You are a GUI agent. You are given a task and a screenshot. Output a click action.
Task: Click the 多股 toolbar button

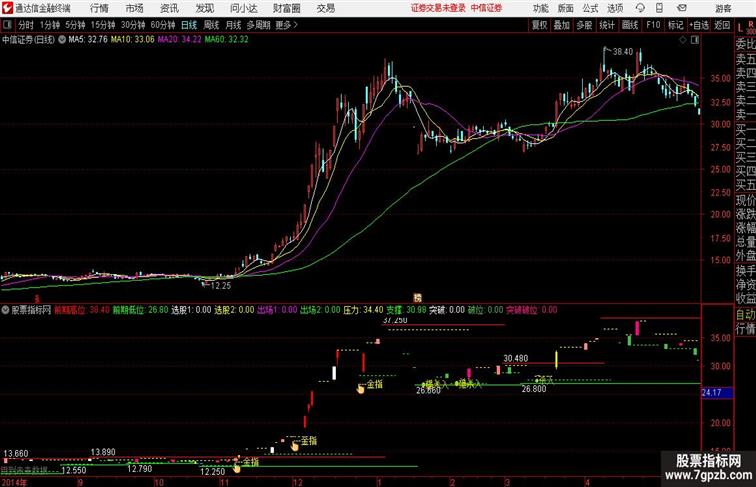click(x=584, y=25)
